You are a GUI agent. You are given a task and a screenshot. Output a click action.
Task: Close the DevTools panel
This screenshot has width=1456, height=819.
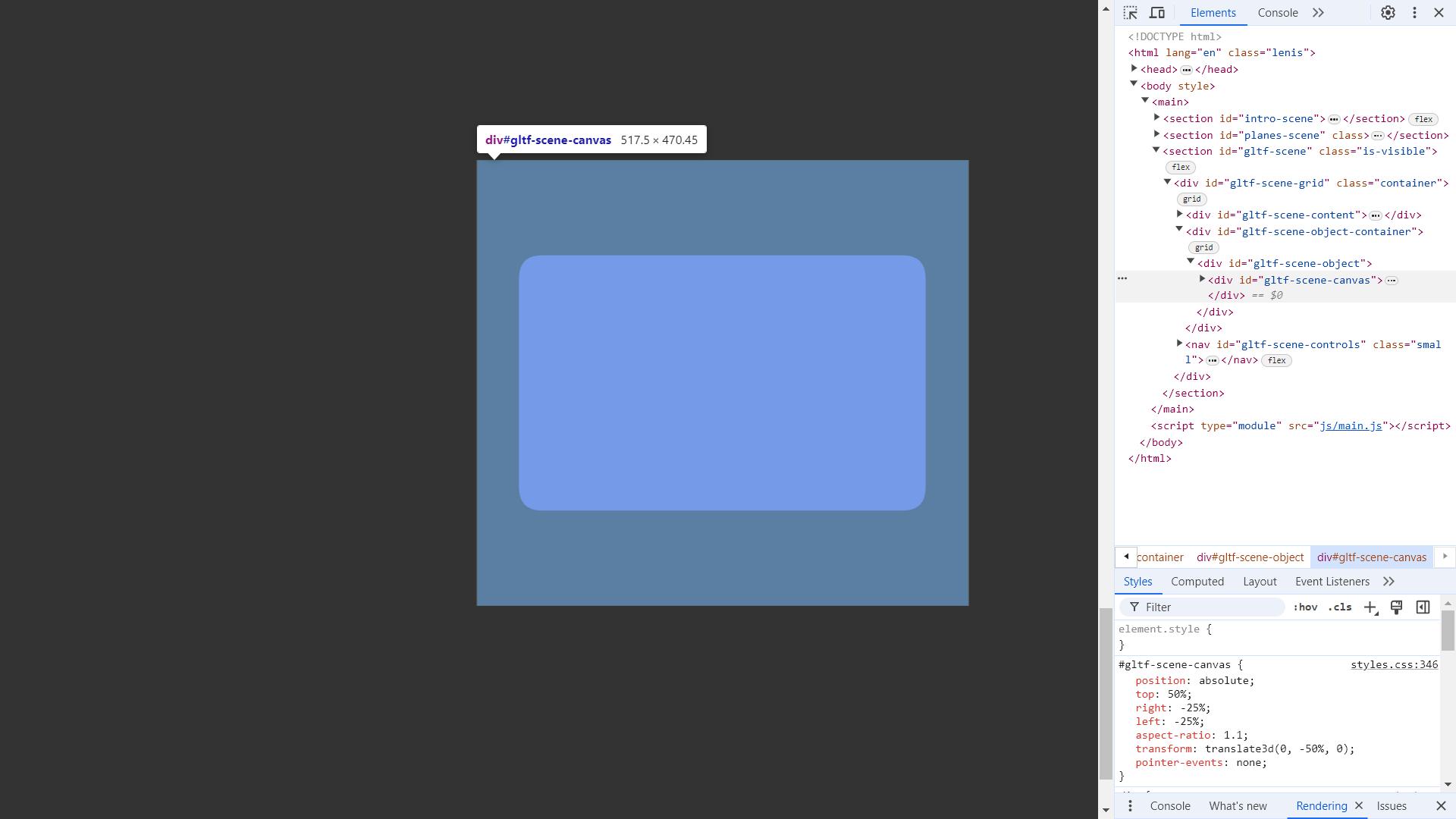click(x=1439, y=13)
